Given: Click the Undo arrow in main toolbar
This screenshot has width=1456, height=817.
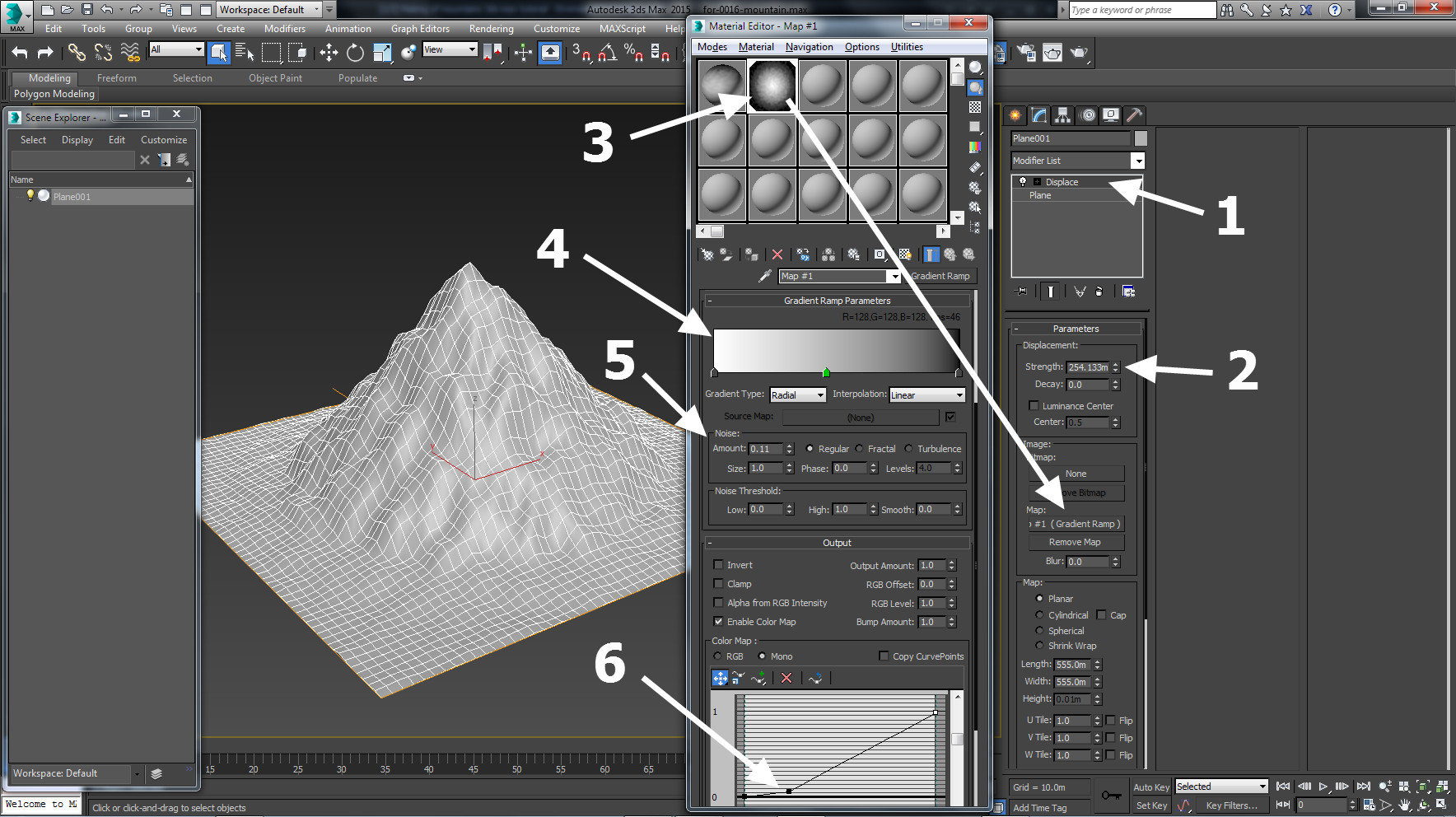Looking at the screenshot, I should point(20,53).
